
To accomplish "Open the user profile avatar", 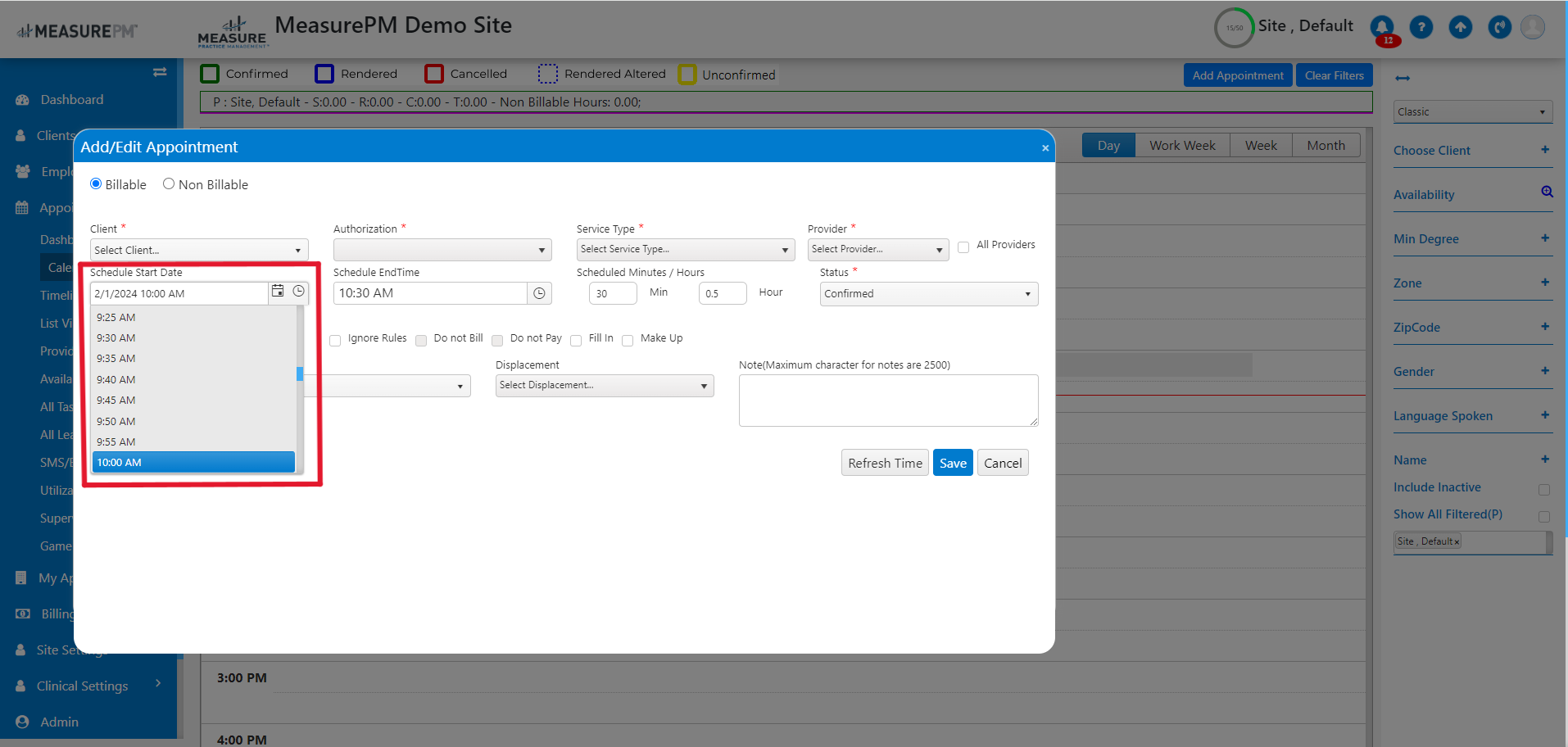I will [1533, 27].
